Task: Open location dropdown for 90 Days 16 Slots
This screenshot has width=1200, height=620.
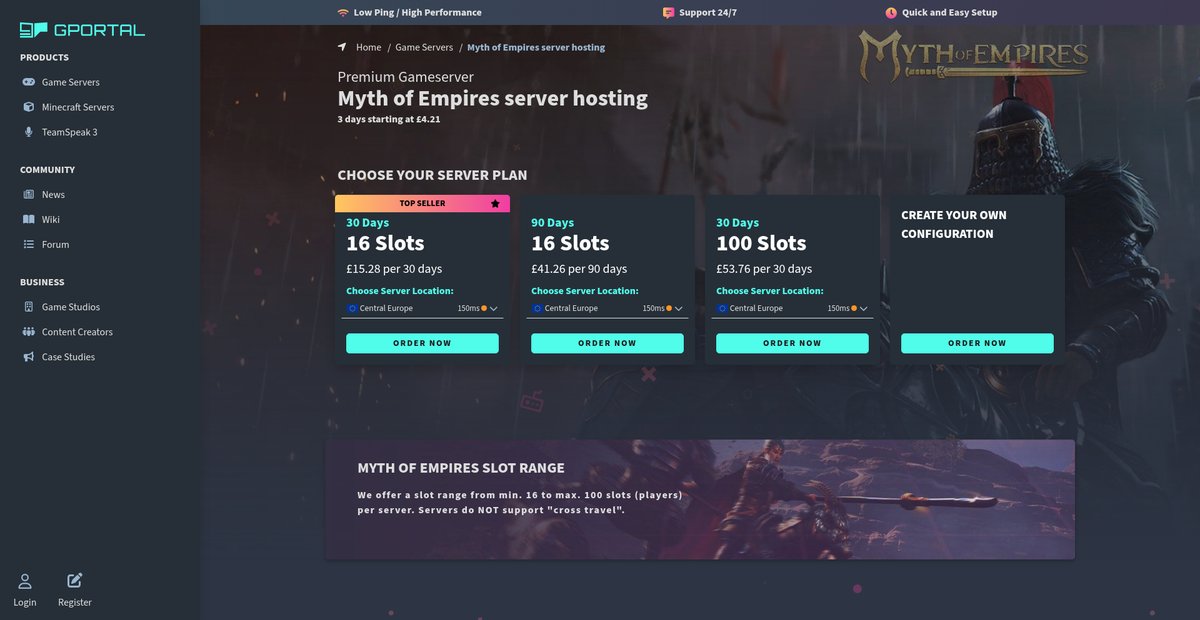Action: point(607,308)
